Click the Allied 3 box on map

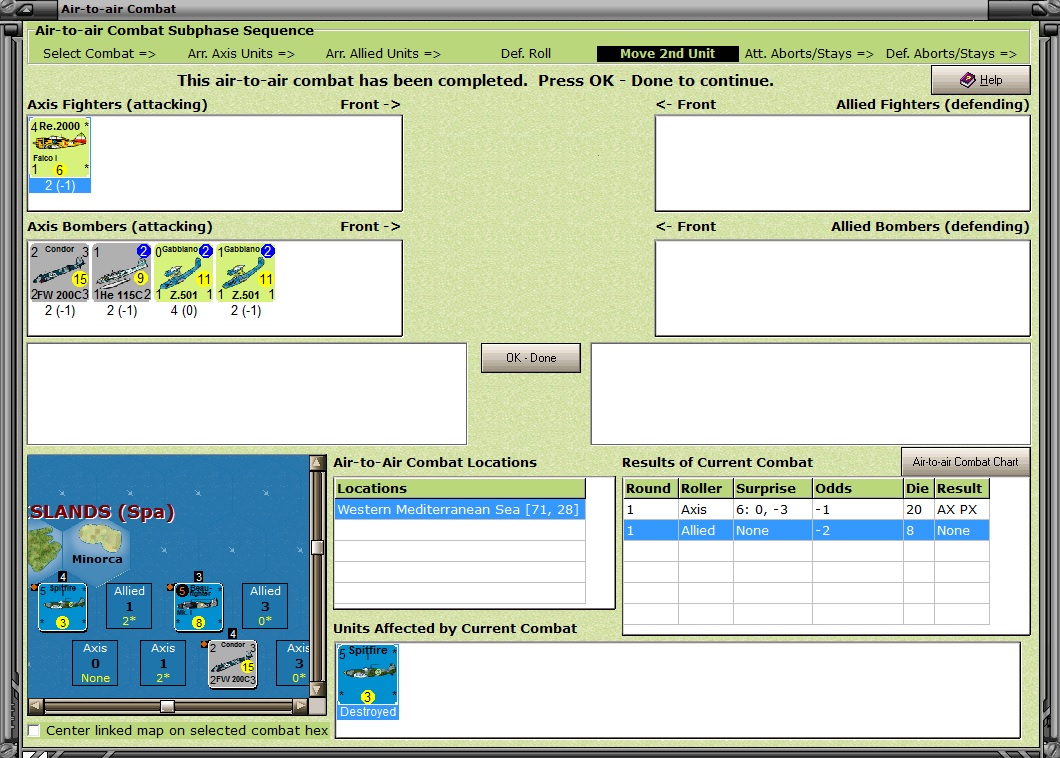click(x=265, y=606)
